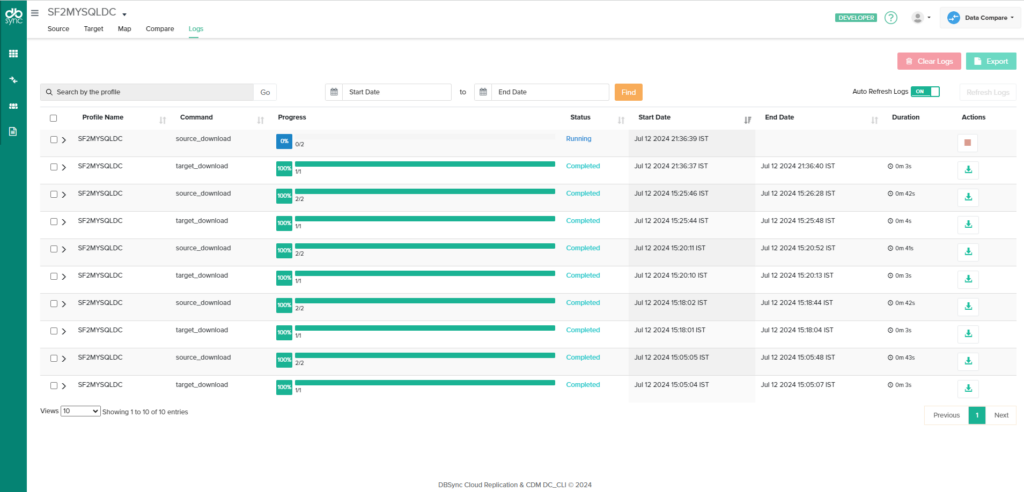Download log ended 15:20:13 IST
The height and width of the screenshot is (492, 1024).
point(968,280)
